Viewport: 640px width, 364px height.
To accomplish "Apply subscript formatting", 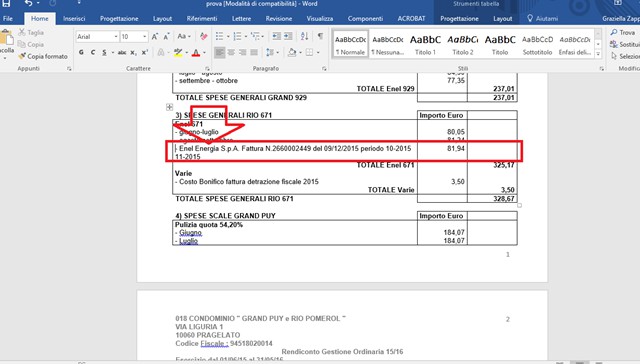I will pyautogui.click(x=133, y=52).
